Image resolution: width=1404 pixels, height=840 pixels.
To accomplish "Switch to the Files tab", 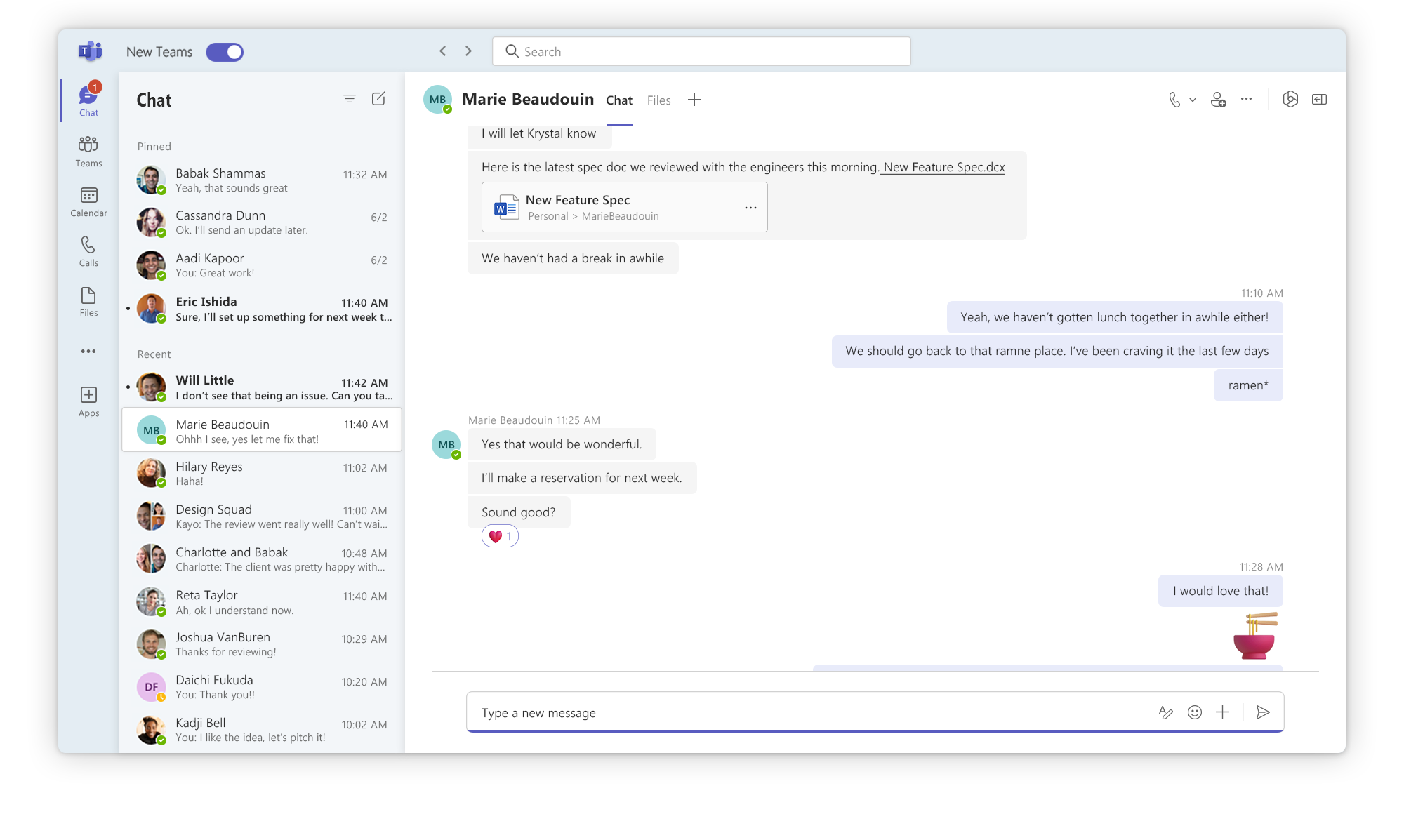I will (658, 100).
